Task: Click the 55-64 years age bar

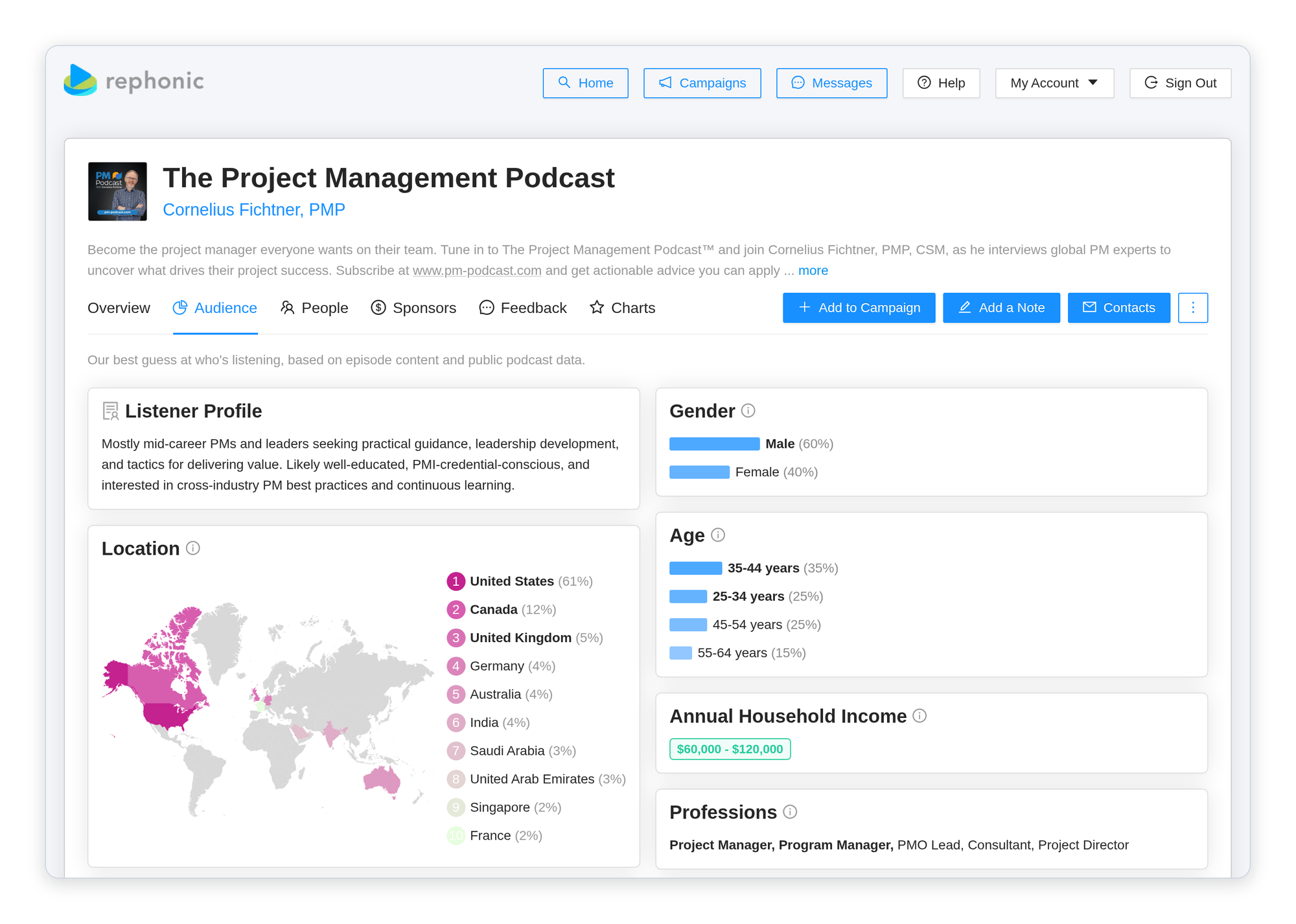Action: (680, 653)
